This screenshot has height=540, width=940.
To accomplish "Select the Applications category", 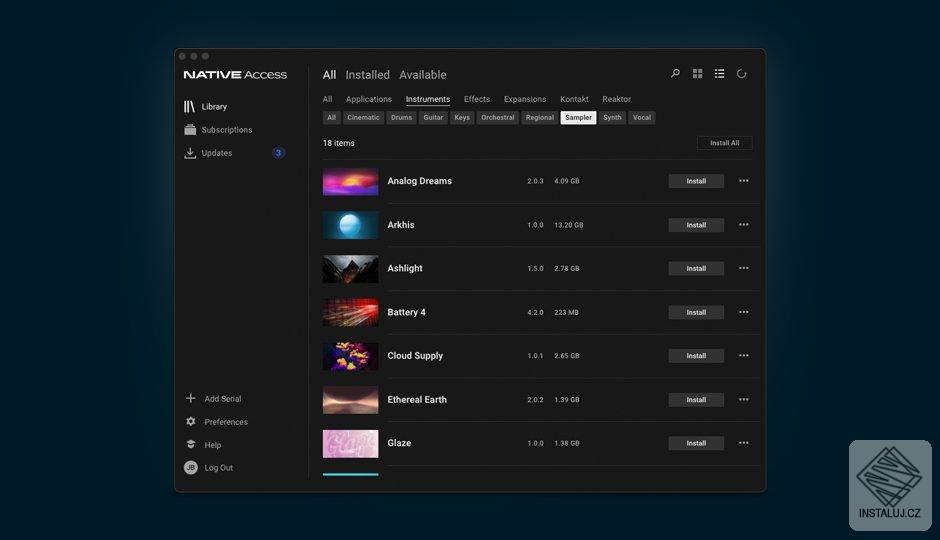I will pyautogui.click(x=369, y=99).
